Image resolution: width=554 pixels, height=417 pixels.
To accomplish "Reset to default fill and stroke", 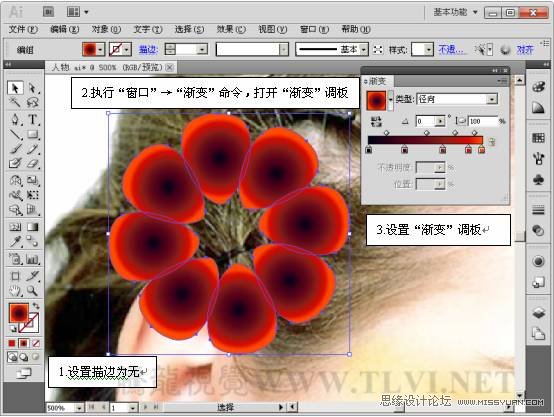I will pyautogui.click(x=12, y=329).
